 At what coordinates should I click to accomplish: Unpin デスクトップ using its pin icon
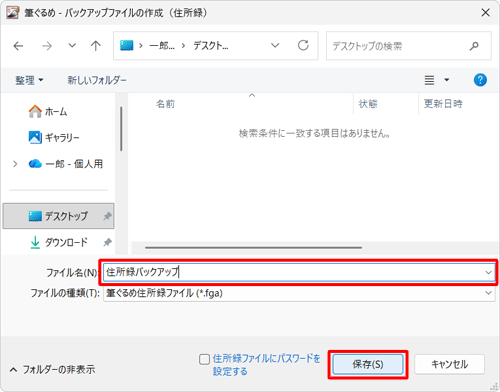click(x=107, y=216)
